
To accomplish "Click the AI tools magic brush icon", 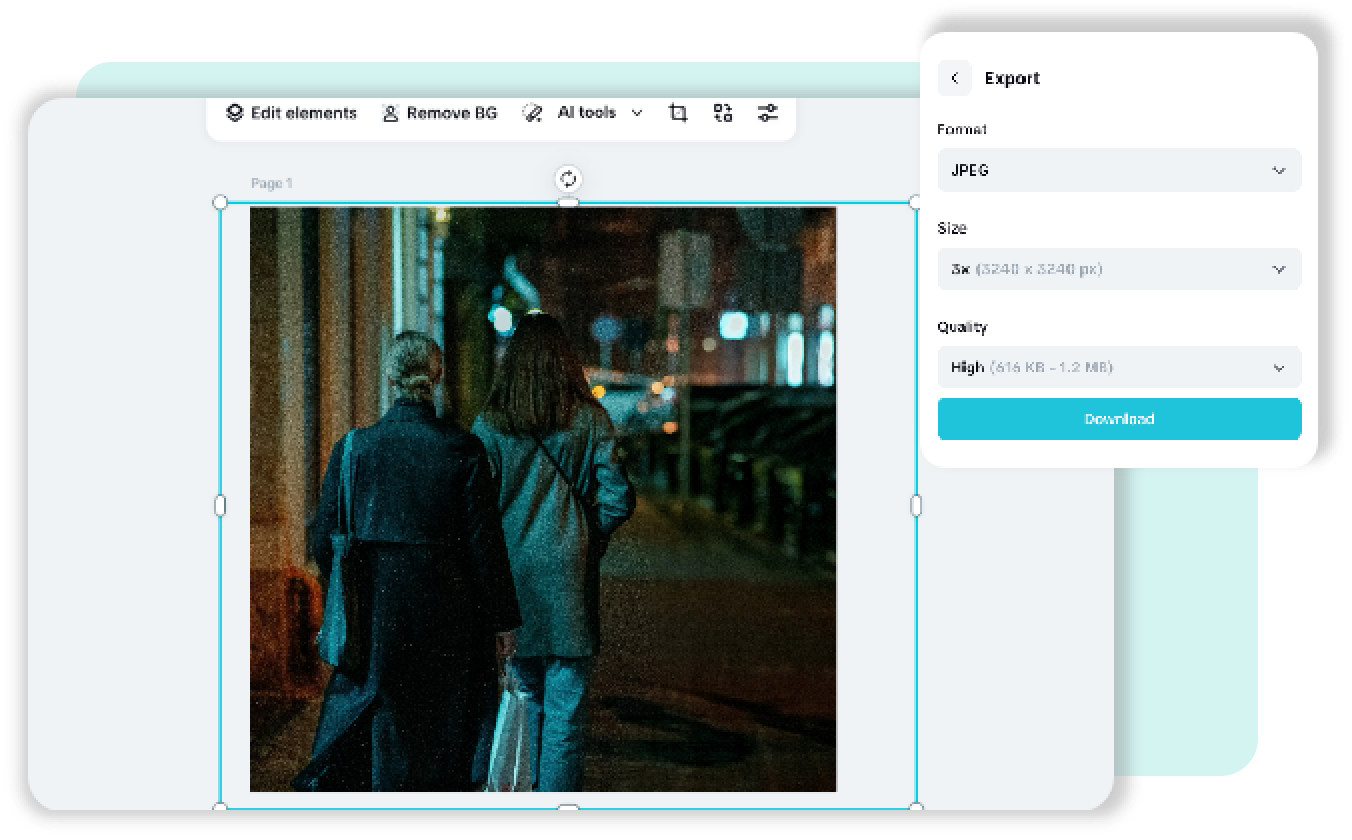I will point(532,113).
